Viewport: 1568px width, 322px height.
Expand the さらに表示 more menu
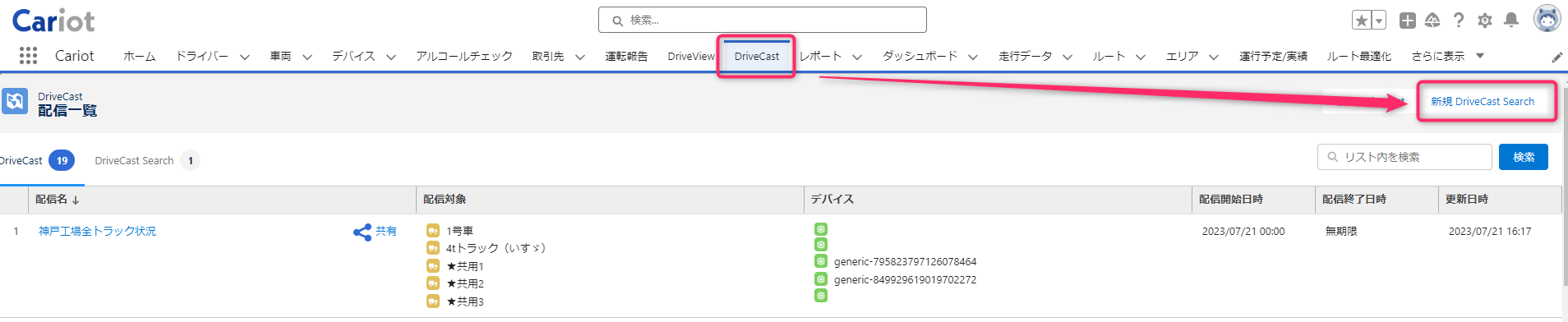pyautogui.click(x=1448, y=56)
